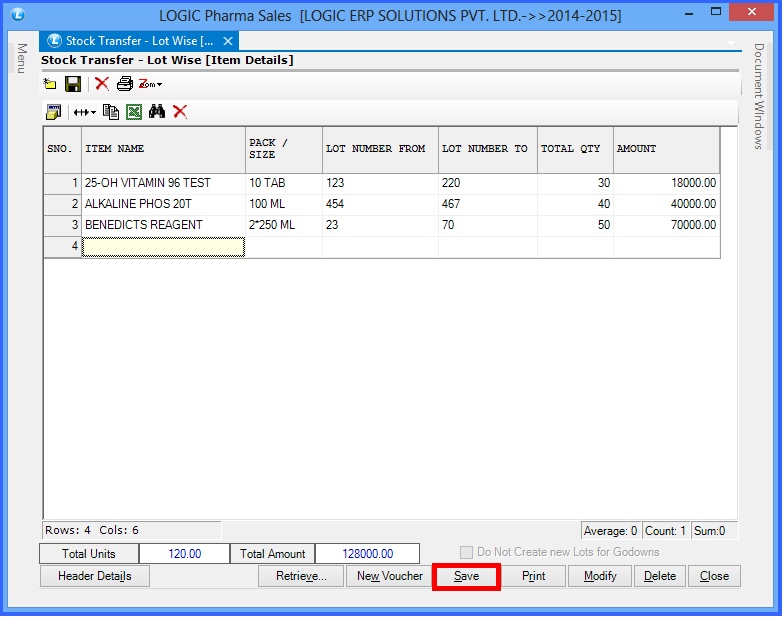Click the Modify button
The image size is (783, 617).
[600, 576]
